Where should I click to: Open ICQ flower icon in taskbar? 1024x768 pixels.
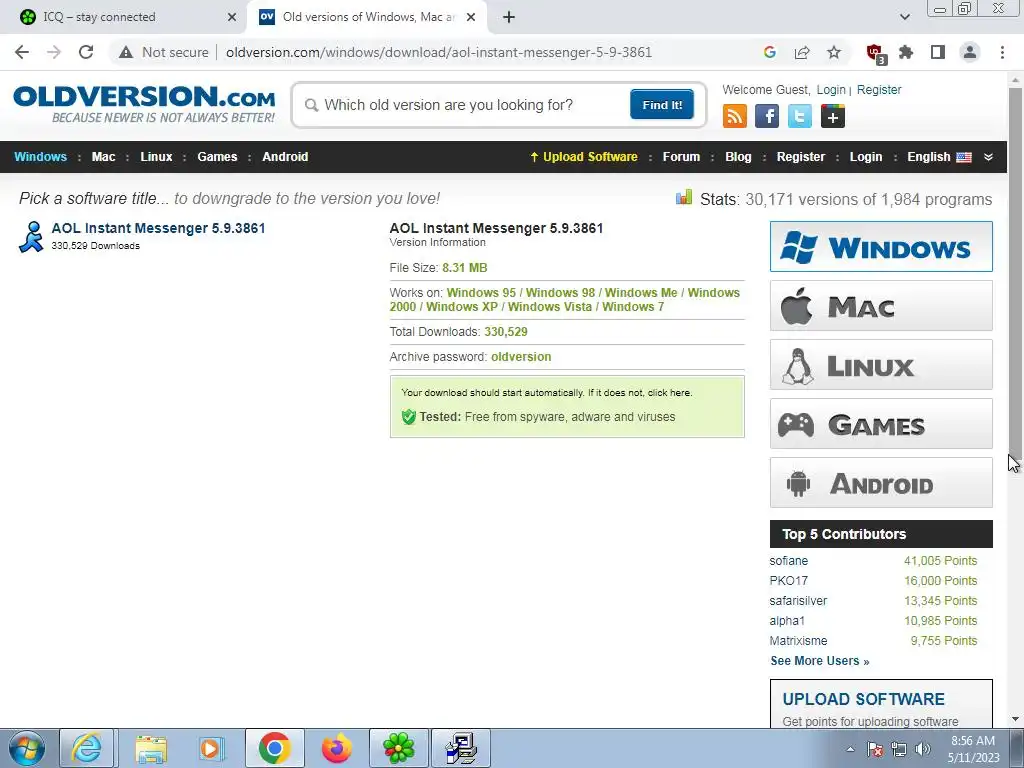(x=399, y=748)
